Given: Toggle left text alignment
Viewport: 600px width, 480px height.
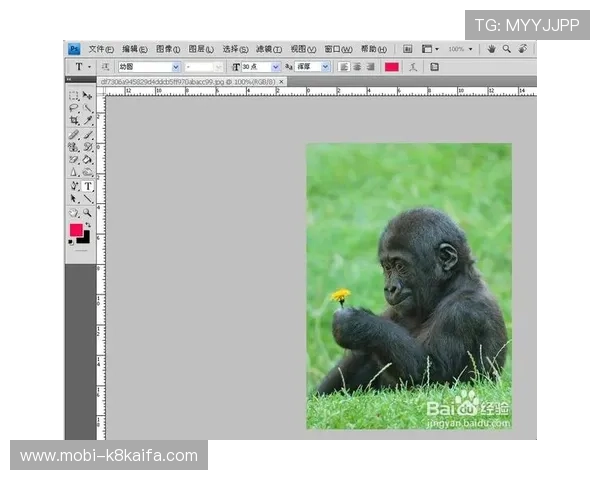Looking at the screenshot, I should click(x=344, y=67).
